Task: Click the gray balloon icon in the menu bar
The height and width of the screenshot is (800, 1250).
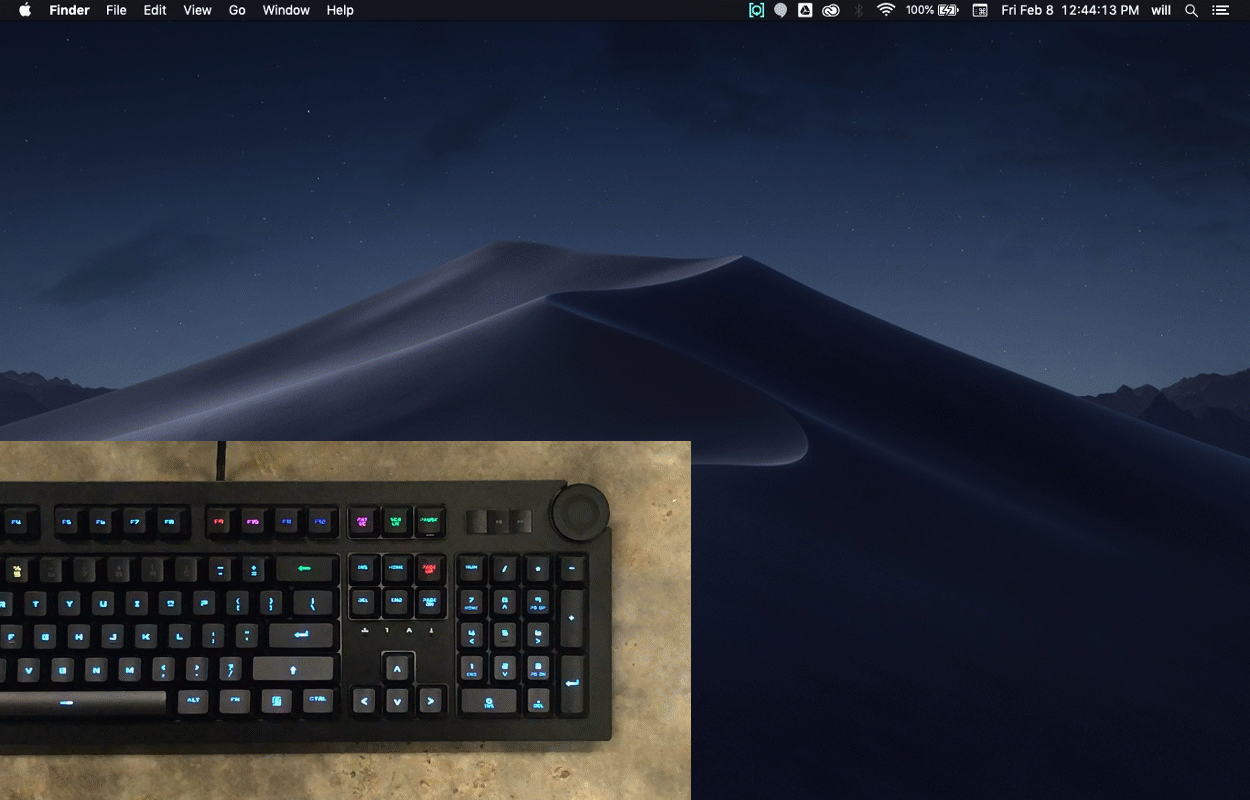Action: [x=781, y=10]
